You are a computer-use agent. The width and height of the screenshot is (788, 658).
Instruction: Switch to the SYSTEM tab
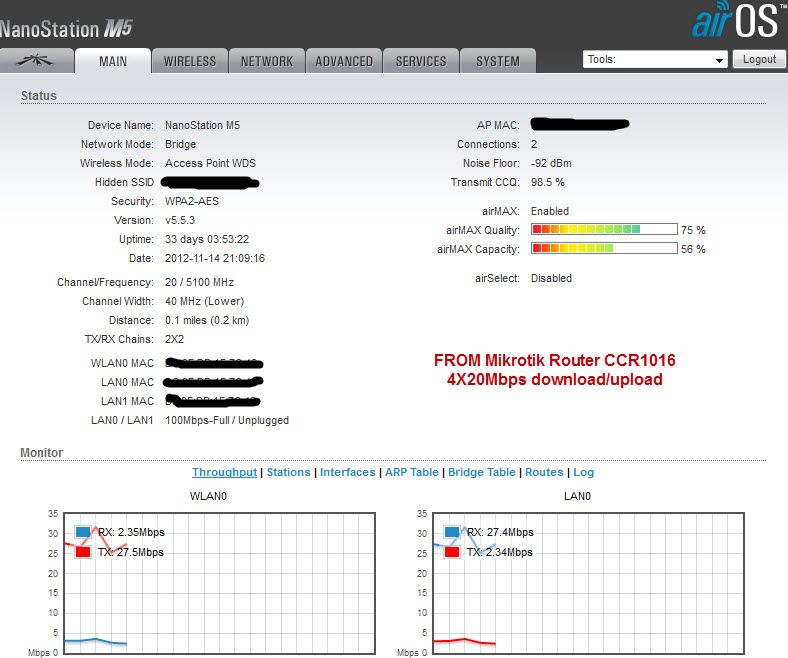click(x=498, y=61)
